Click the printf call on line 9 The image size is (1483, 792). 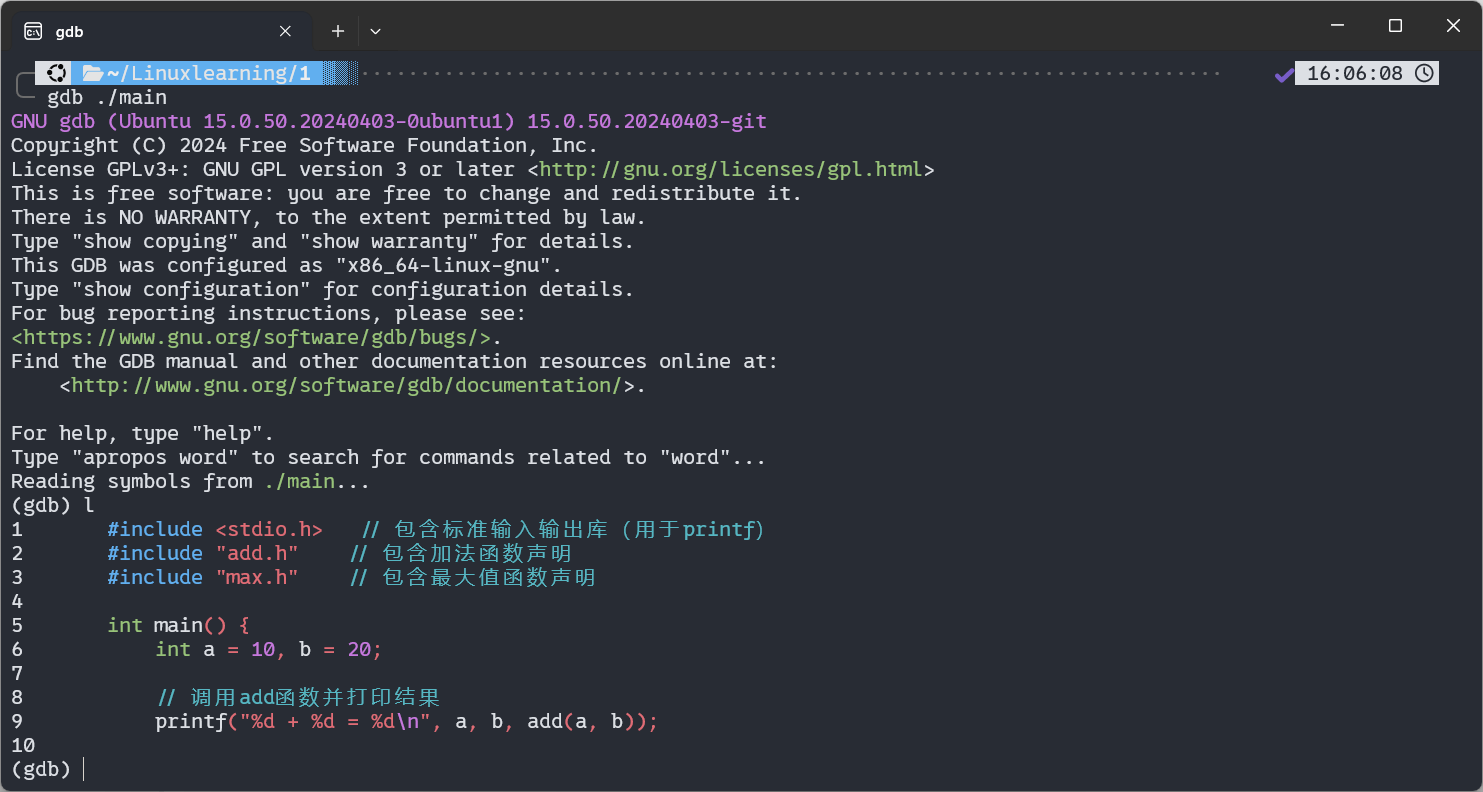191,721
